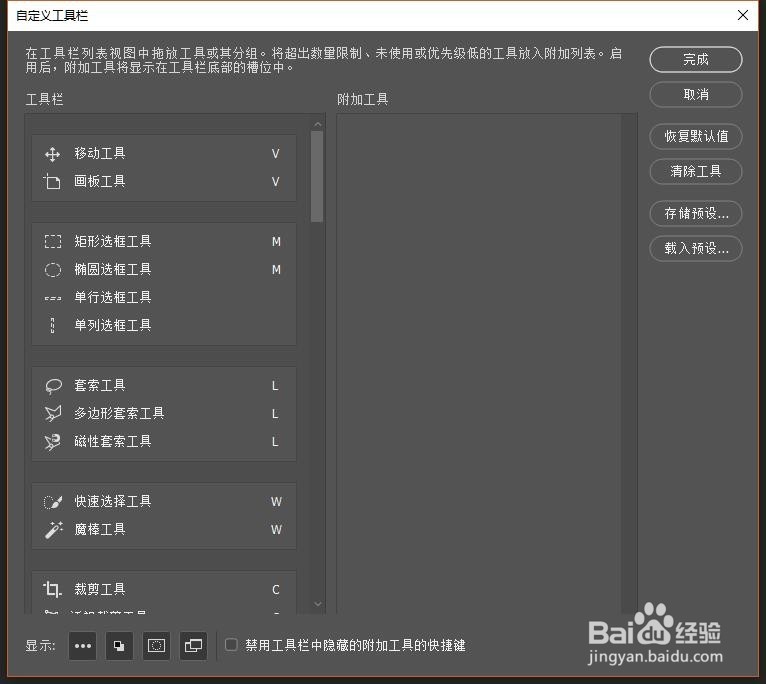The image size is (766, 684).
Task: Click the shortcut V of 画板工具
Action: click(x=276, y=182)
